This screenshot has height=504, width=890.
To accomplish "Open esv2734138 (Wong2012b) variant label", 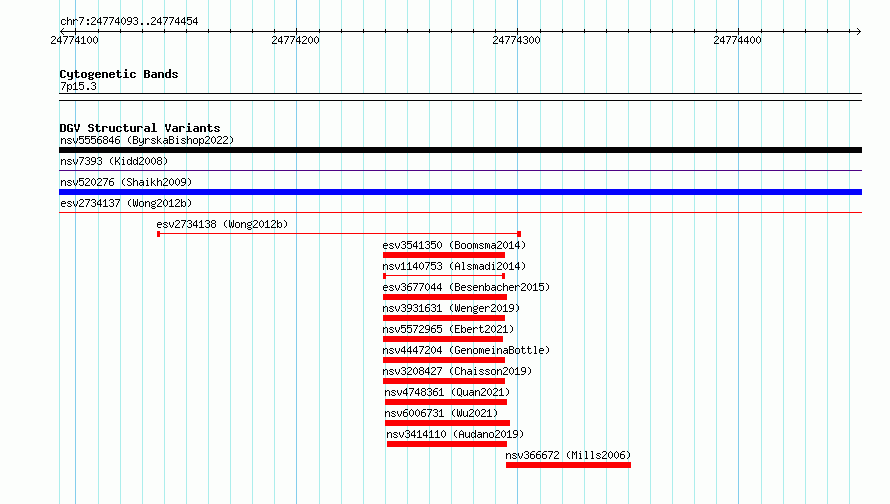I will (222, 224).
